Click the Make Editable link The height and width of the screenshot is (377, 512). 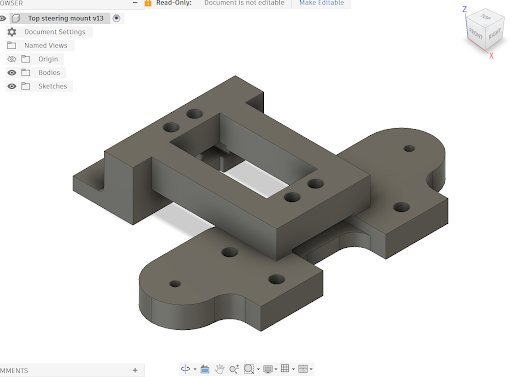point(322,3)
